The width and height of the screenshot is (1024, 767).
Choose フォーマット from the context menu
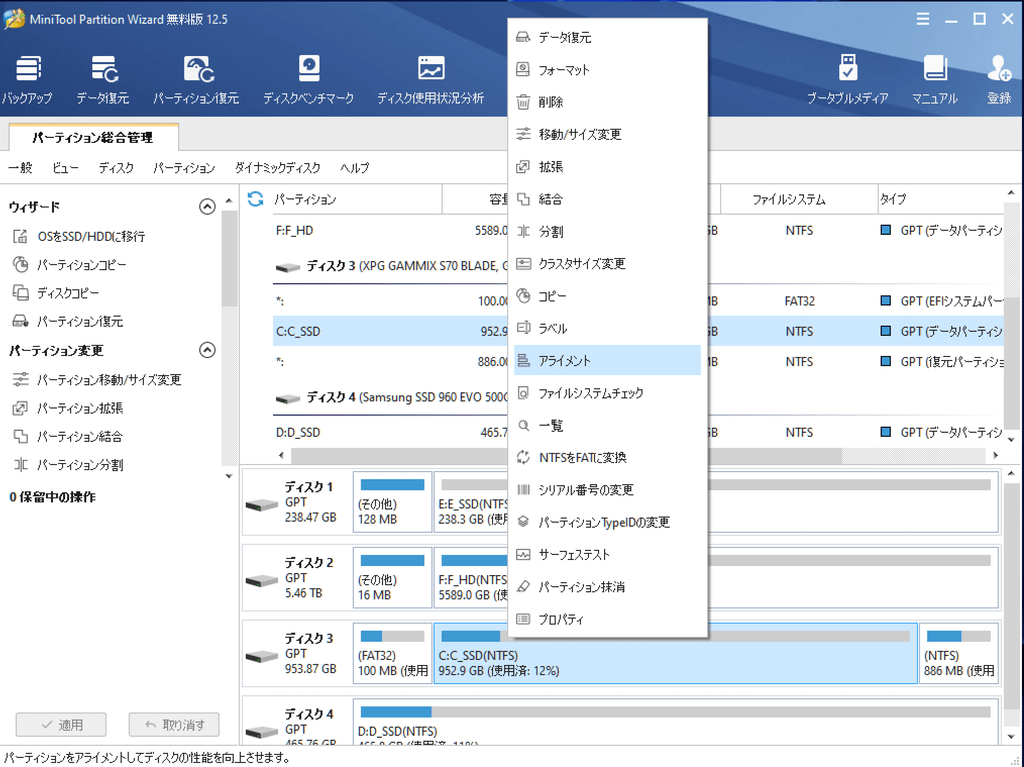pos(607,69)
